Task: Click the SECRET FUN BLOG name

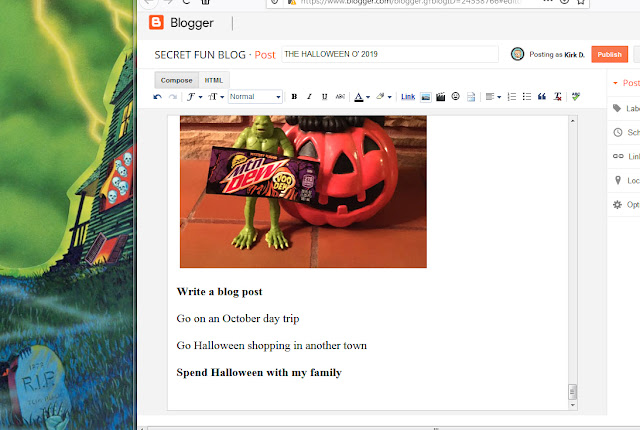Action: coord(200,55)
